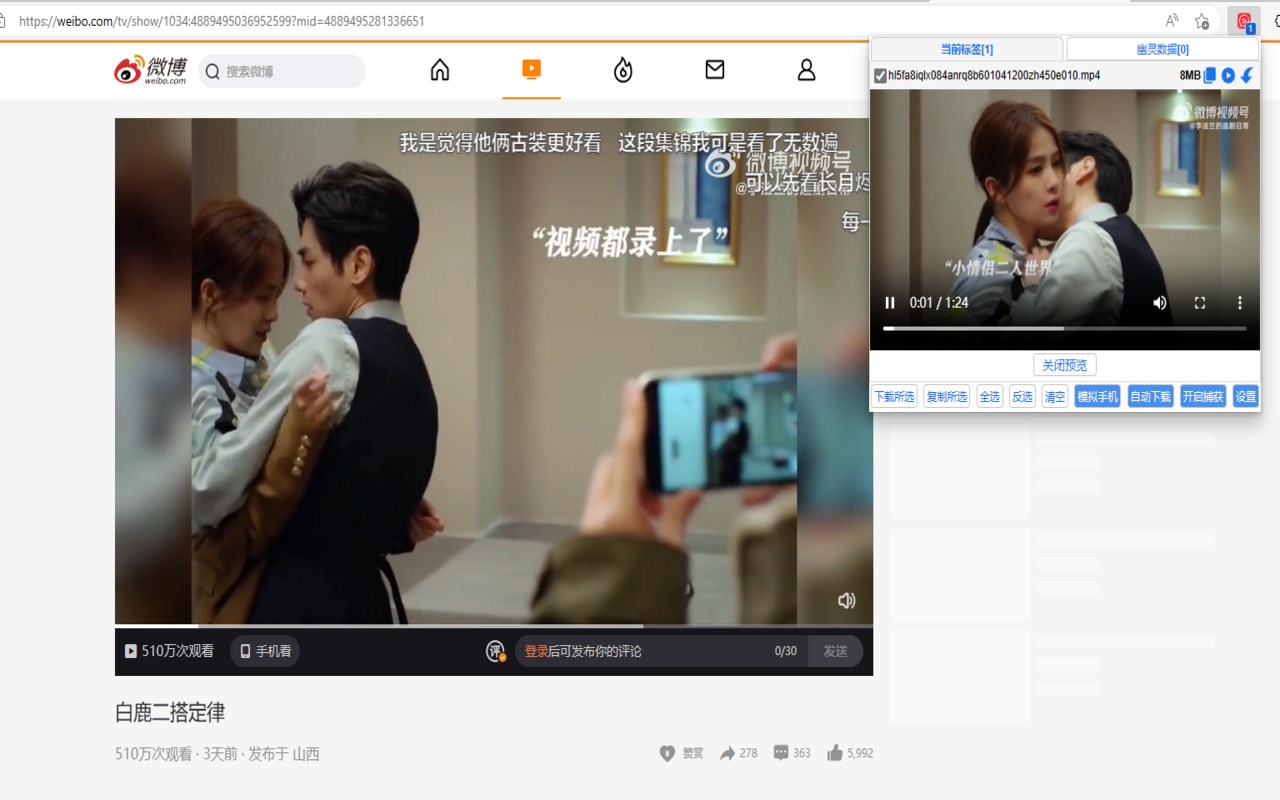1280x800 pixels.
Task: Open the preview video more options menu
Action: (1240, 303)
